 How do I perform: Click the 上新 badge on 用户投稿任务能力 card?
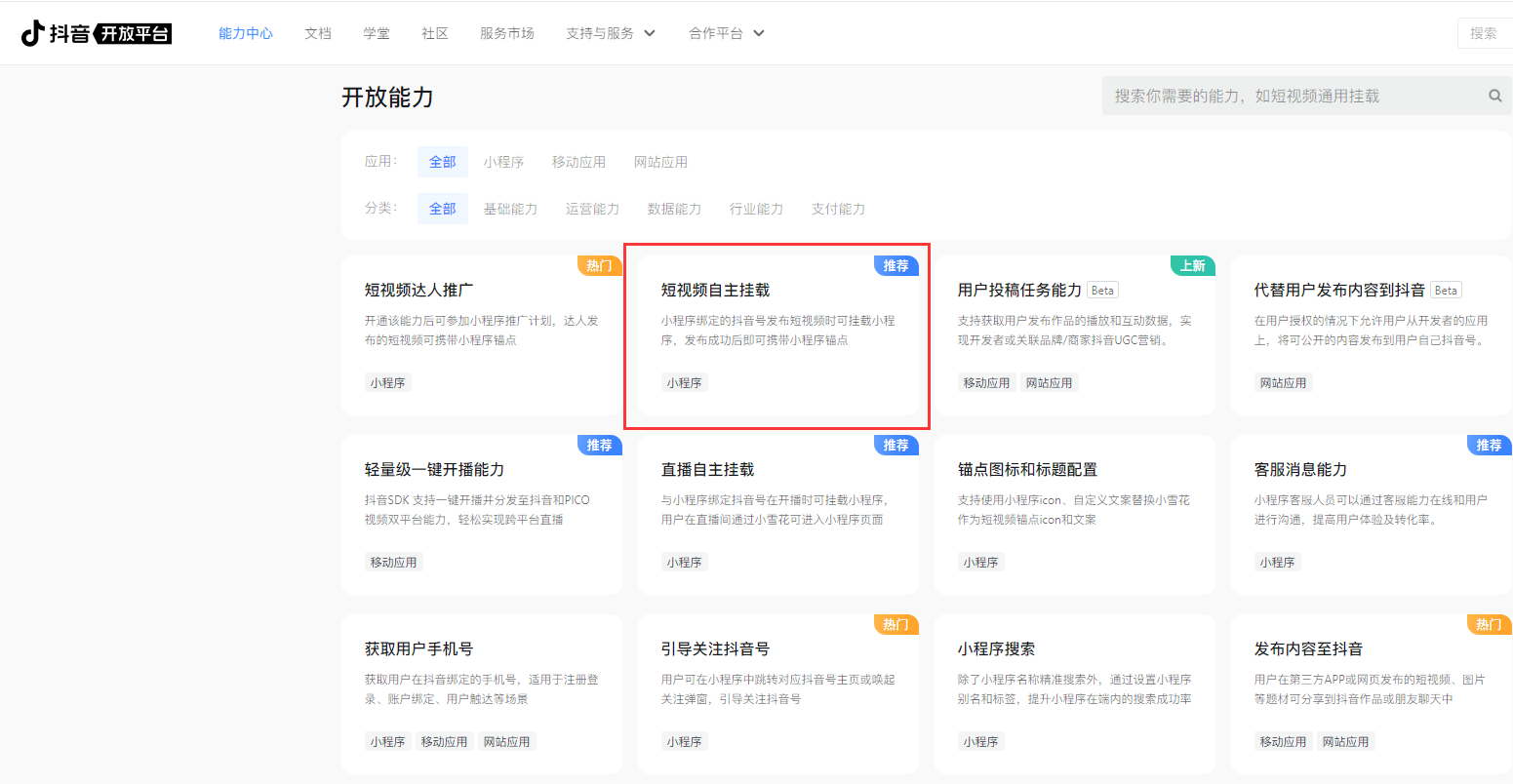1192,266
